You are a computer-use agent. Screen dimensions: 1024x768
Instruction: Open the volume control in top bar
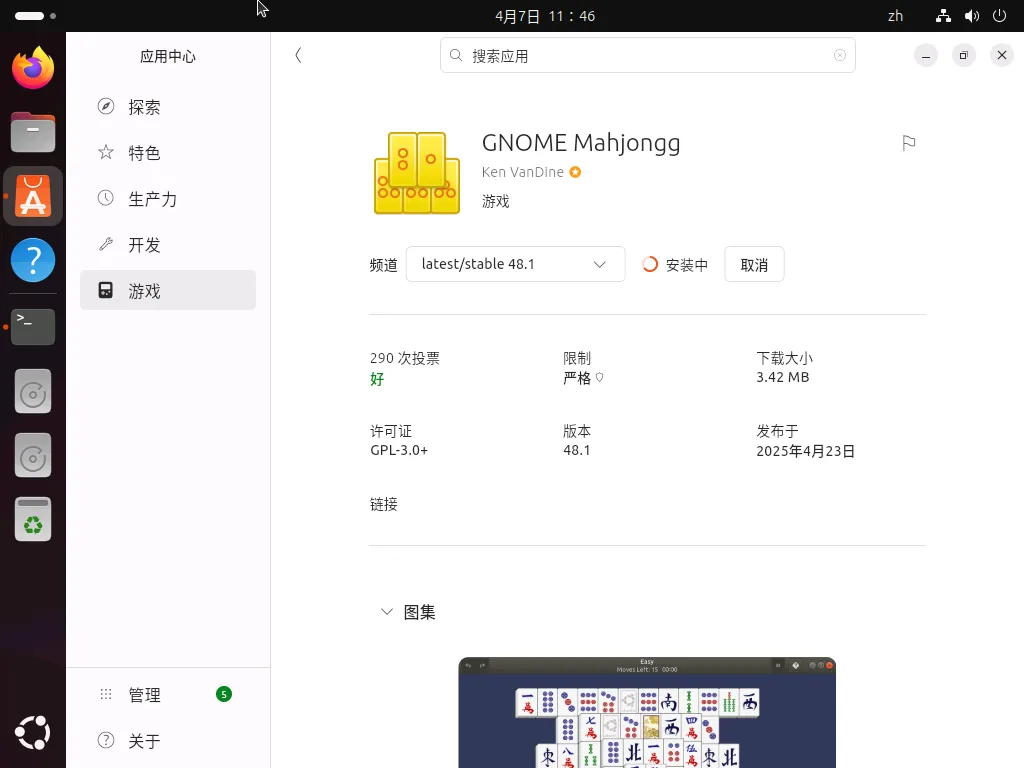click(x=972, y=16)
